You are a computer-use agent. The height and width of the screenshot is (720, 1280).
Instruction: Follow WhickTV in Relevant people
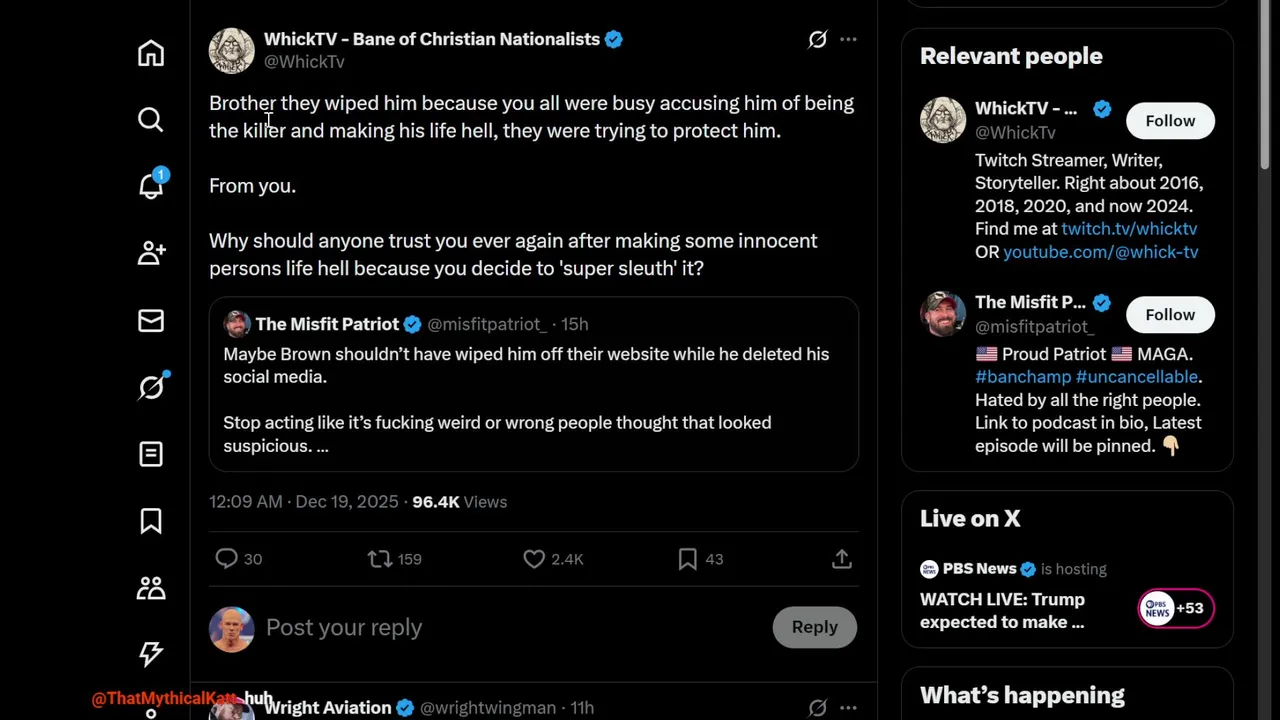pos(1170,121)
